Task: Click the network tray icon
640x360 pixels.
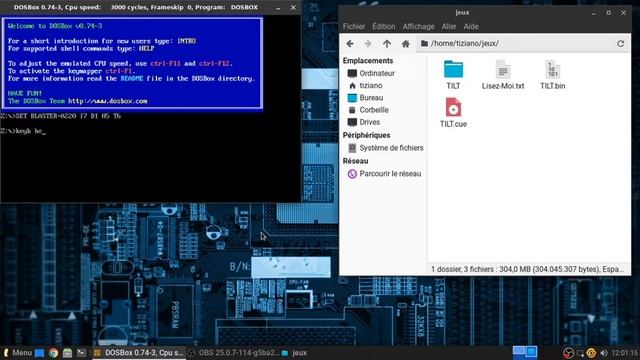Action: coord(580,353)
